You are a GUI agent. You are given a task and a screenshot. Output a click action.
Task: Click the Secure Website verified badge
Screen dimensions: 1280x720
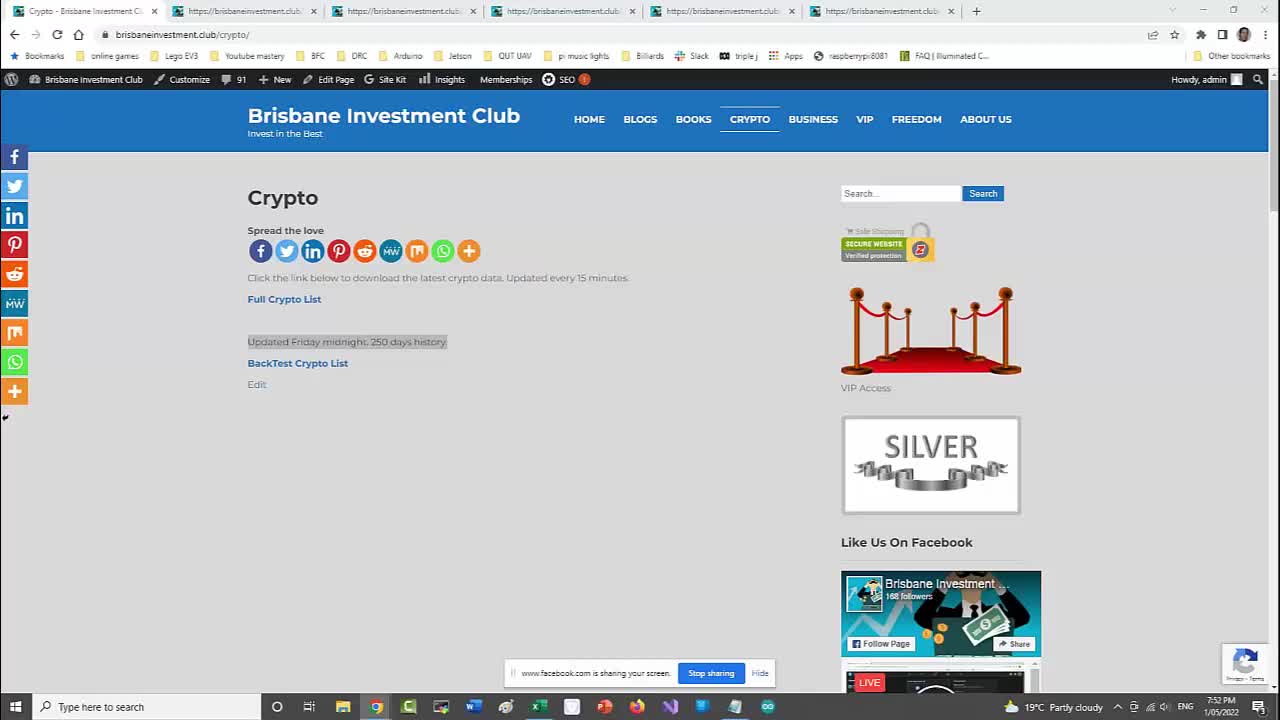888,243
